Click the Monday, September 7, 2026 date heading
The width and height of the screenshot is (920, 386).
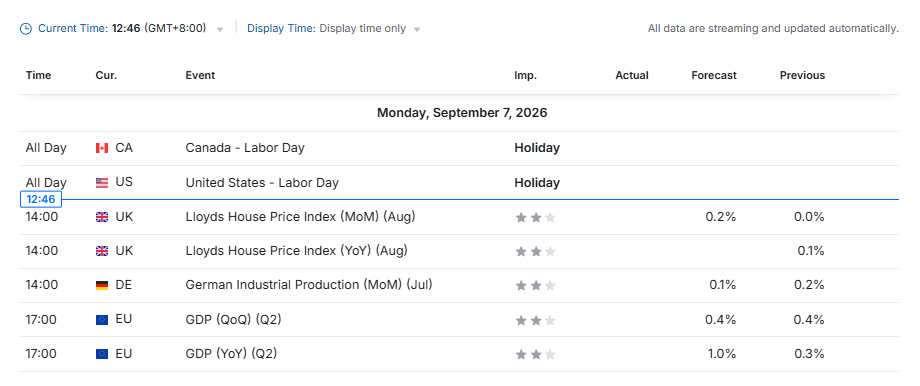pyautogui.click(x=462, y=113)
